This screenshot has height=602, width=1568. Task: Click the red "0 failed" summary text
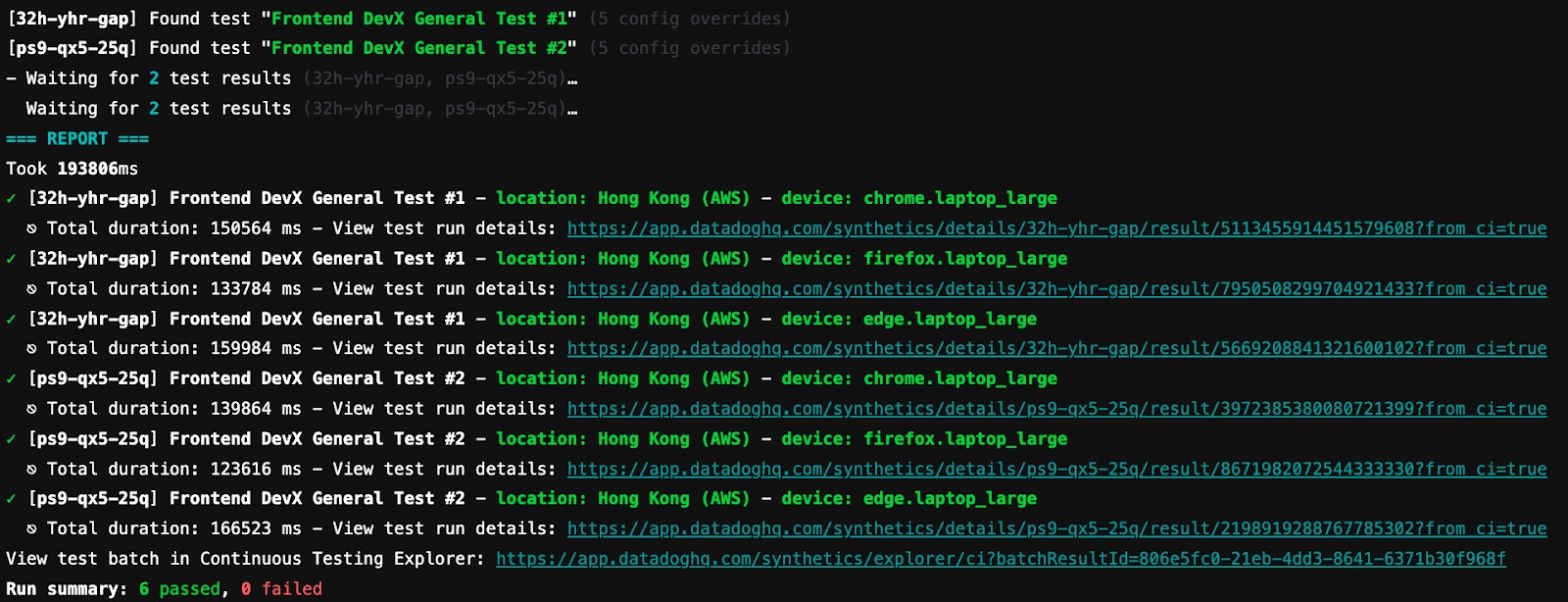coord(281,589)
